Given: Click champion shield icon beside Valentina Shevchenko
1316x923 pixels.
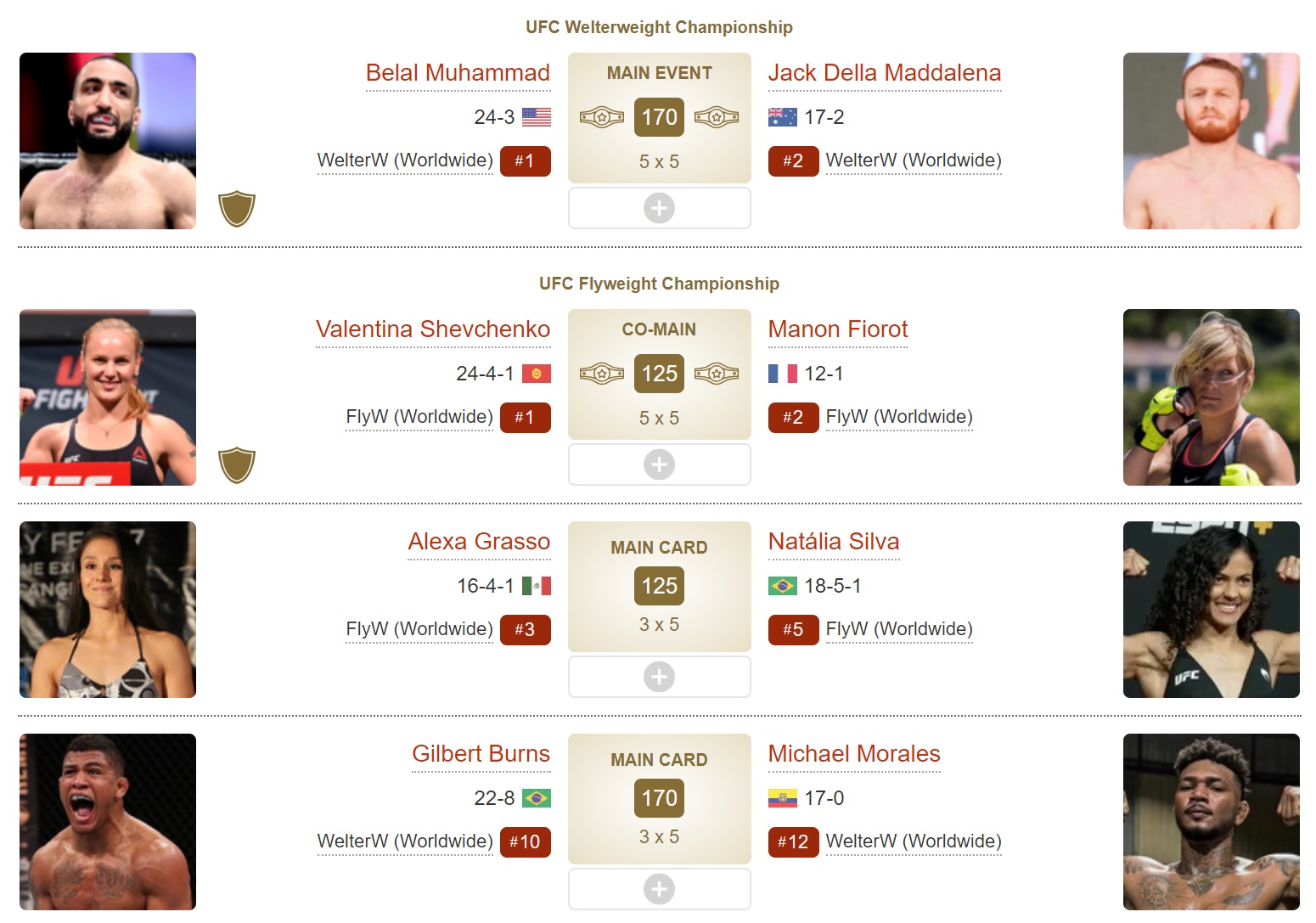Looking at the screenshot, I should point(237,465).
